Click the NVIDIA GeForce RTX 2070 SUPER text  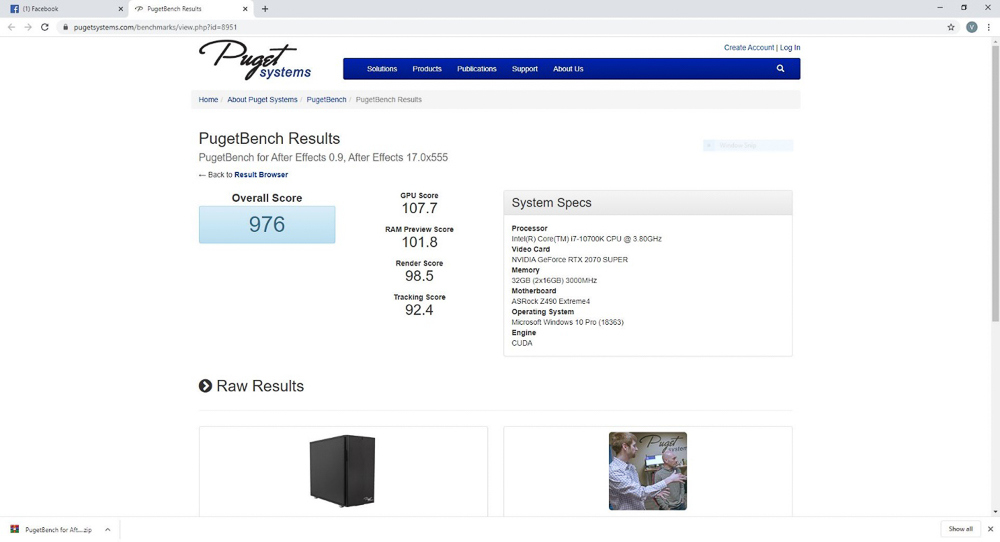pos(570,260)
